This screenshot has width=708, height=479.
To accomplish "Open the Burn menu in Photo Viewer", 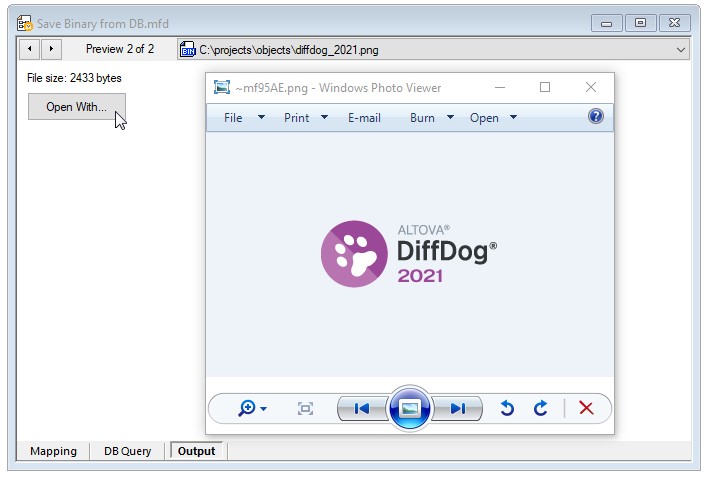I will pos(432,118).
